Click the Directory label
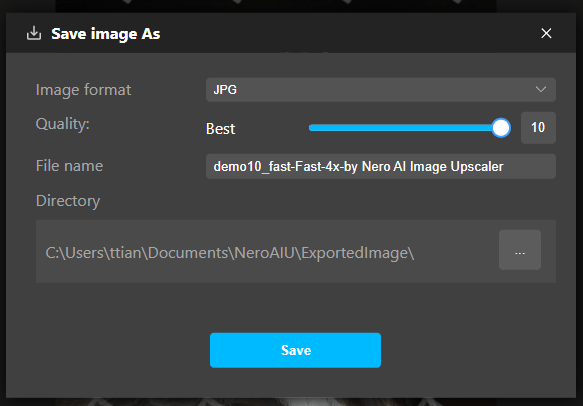This screenshot has height=406, width=583. pyautogui.click(x=68, y=201)
